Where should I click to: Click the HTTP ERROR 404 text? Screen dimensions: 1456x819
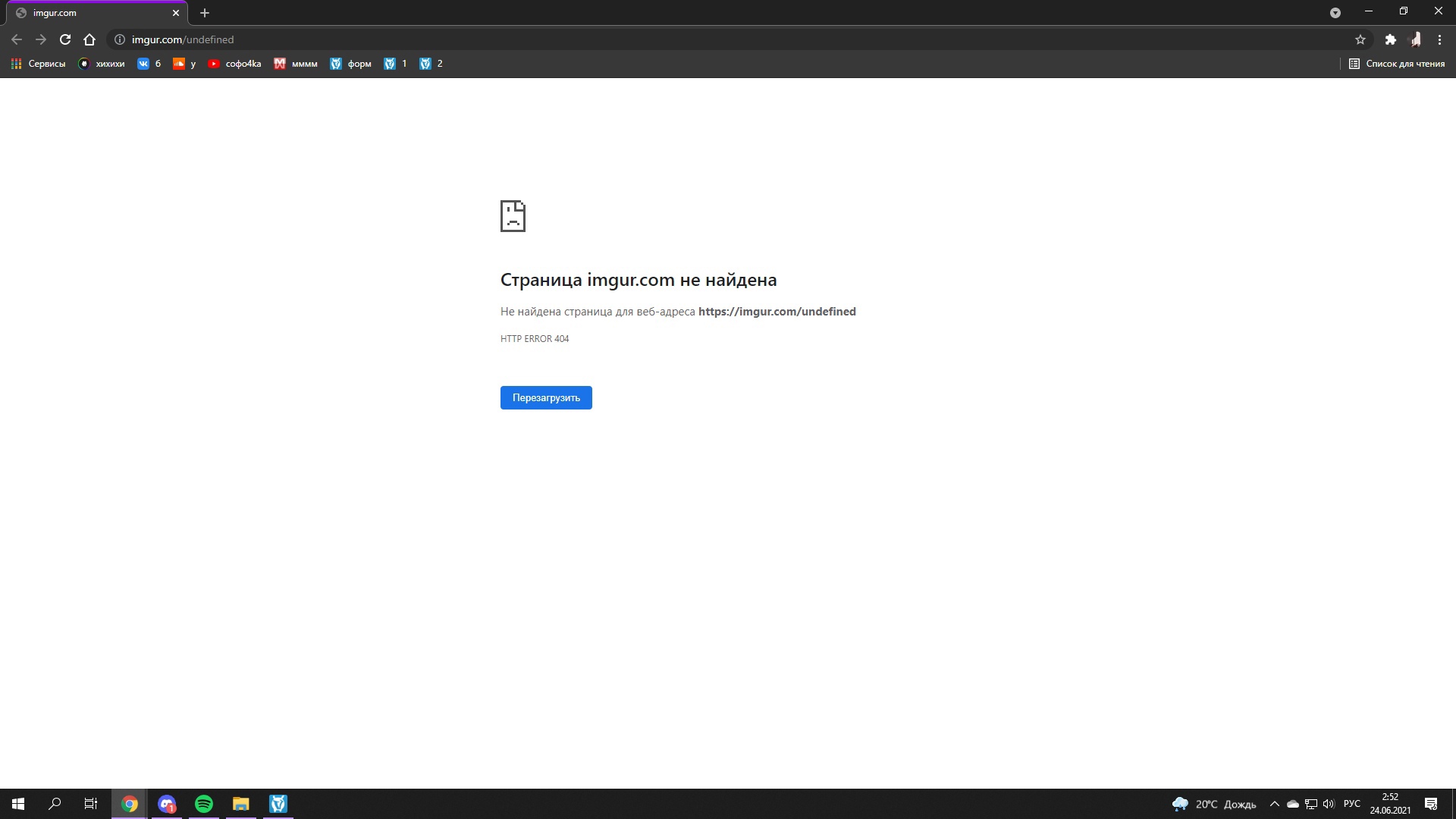(x=535, y=339)
